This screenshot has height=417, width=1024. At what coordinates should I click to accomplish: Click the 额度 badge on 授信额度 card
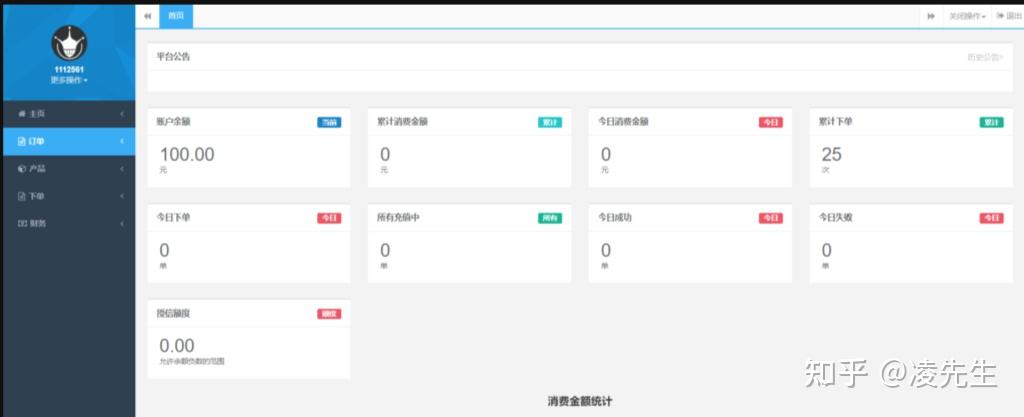point(329,314)
